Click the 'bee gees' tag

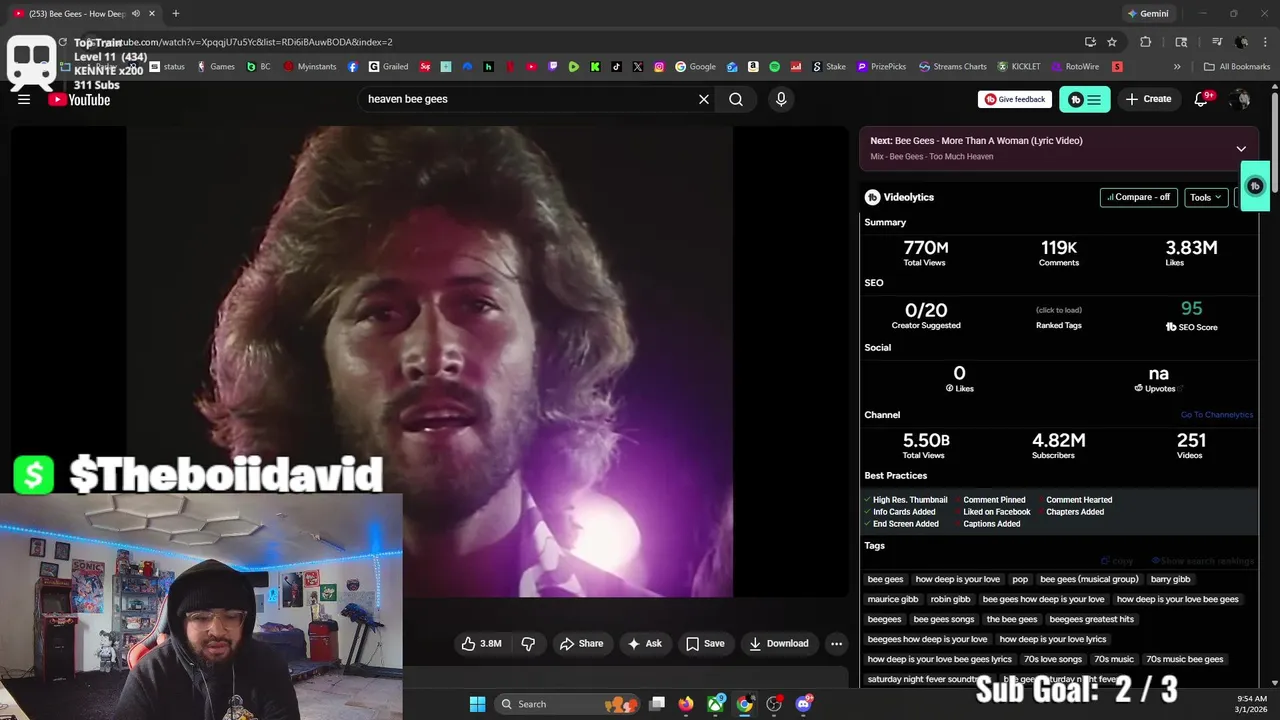tap(885, 579)
